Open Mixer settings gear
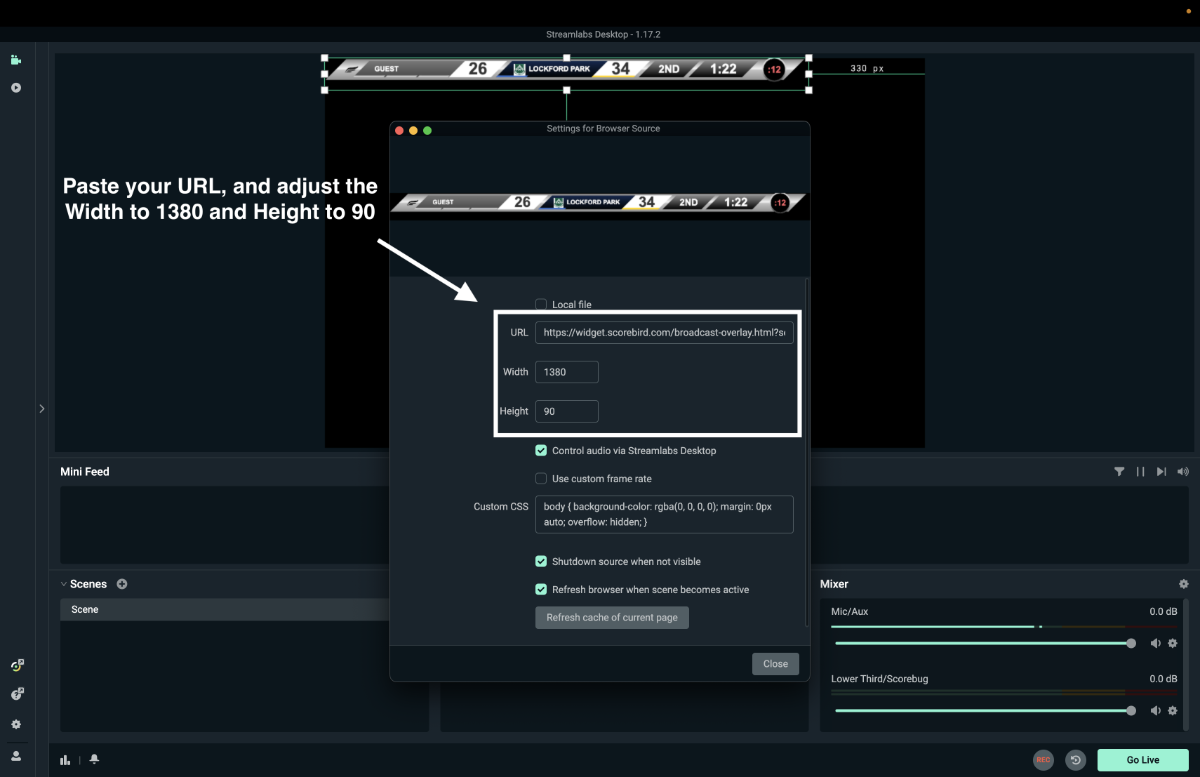The height and width of the screenshot is (777, 1200). [1184, 584]
